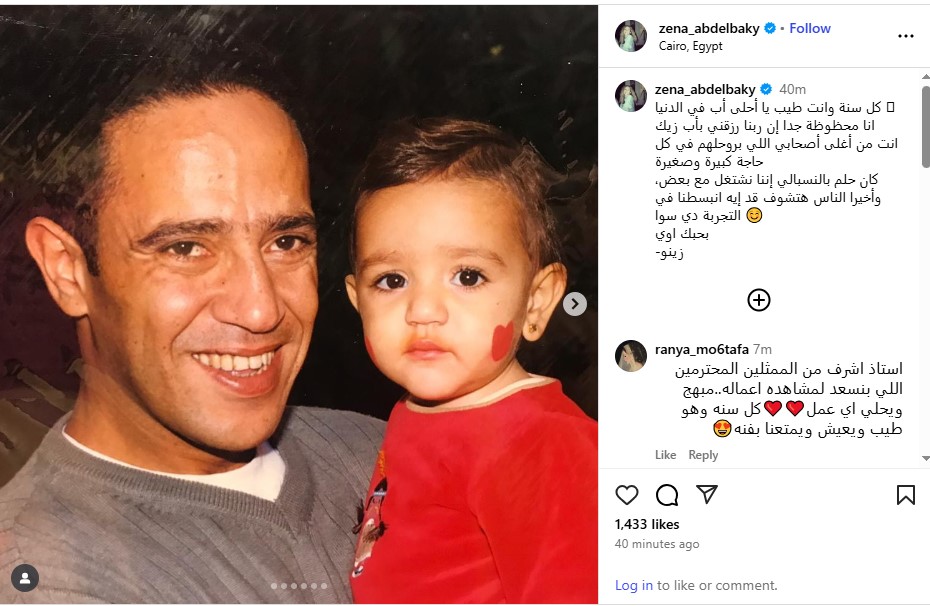This screenshot has width=930, height=606.
Task: Follow zena_abdelbaky
Action: coord(810,28)
